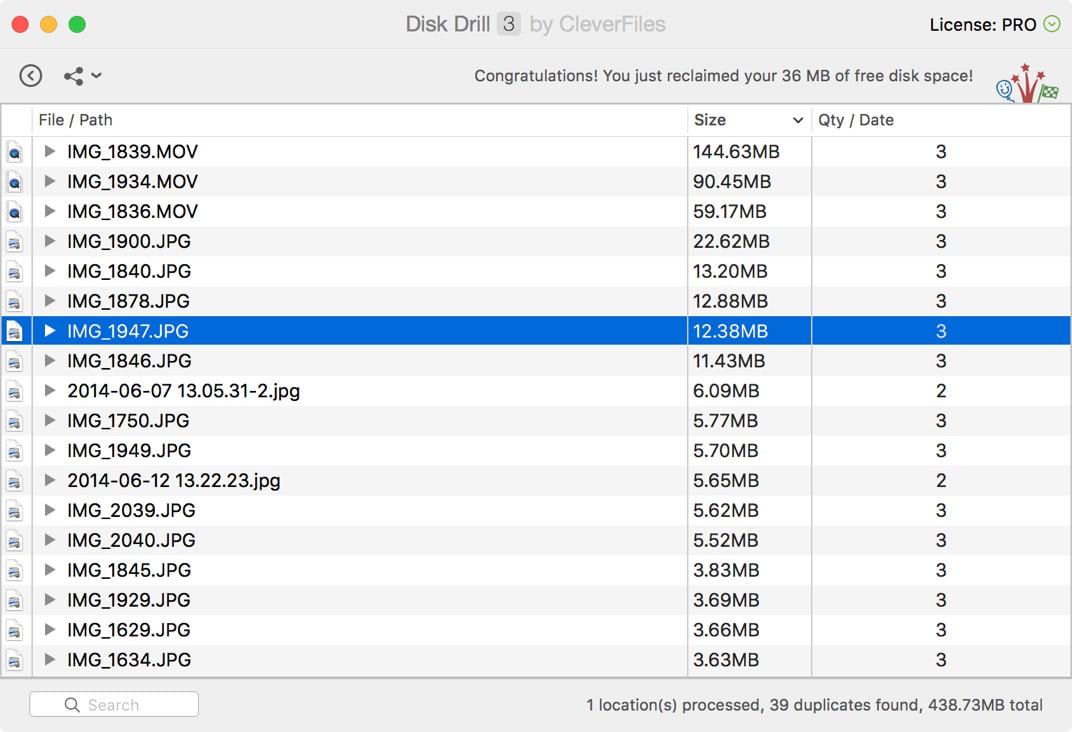Expand the IMG_1750.JPG duplicate group
Screen dimensions: 1072x732
coord(49,420)
